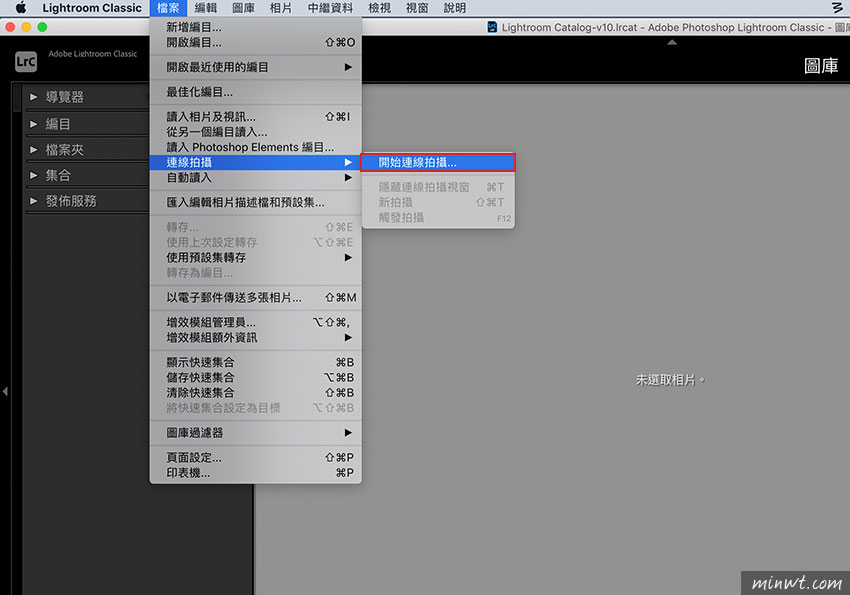This screenshot has height=595, width=850.
Task: Choose 清除快速集合
Action: [x=255, y=392]
